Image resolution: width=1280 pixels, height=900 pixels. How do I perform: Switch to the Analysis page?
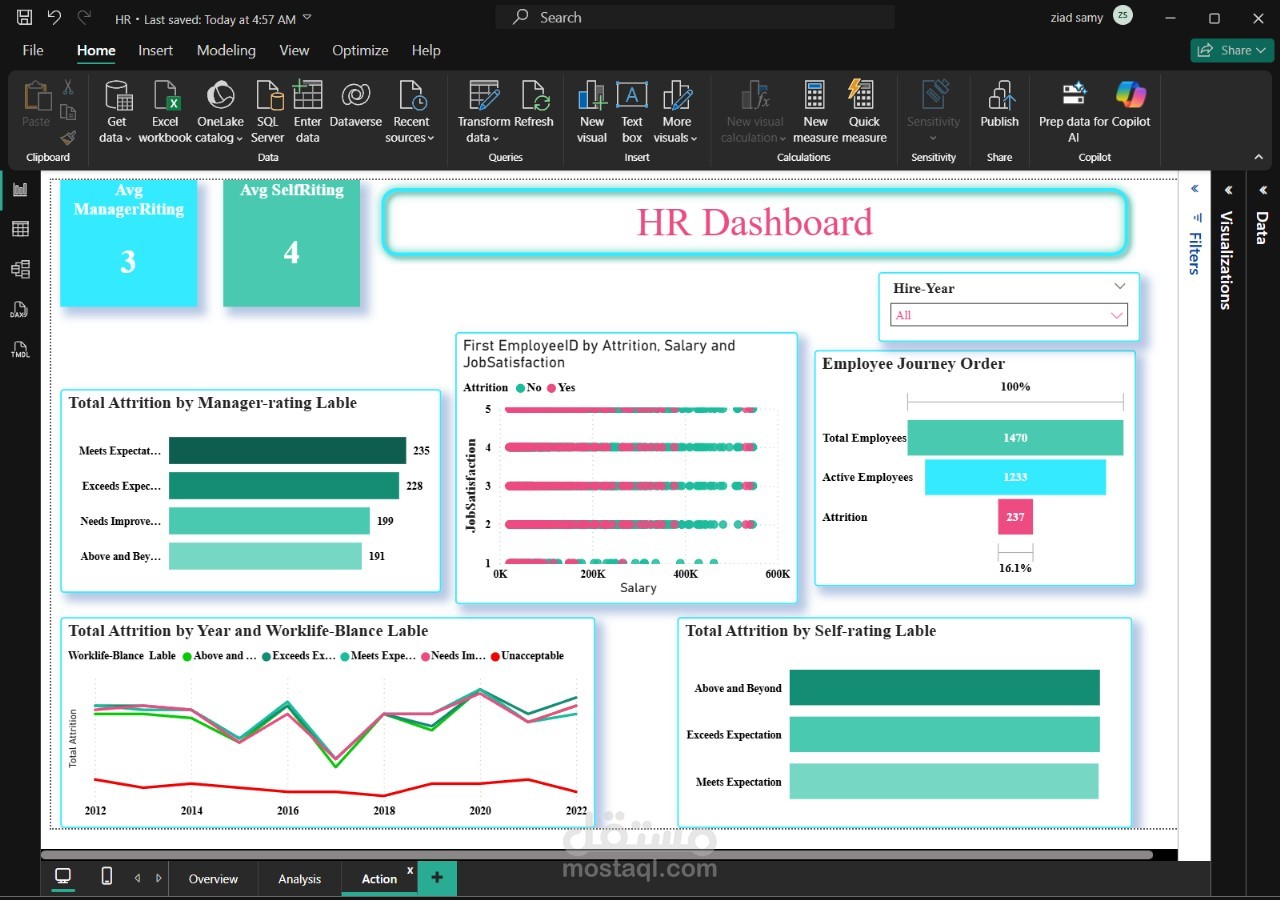click(299, 879)
